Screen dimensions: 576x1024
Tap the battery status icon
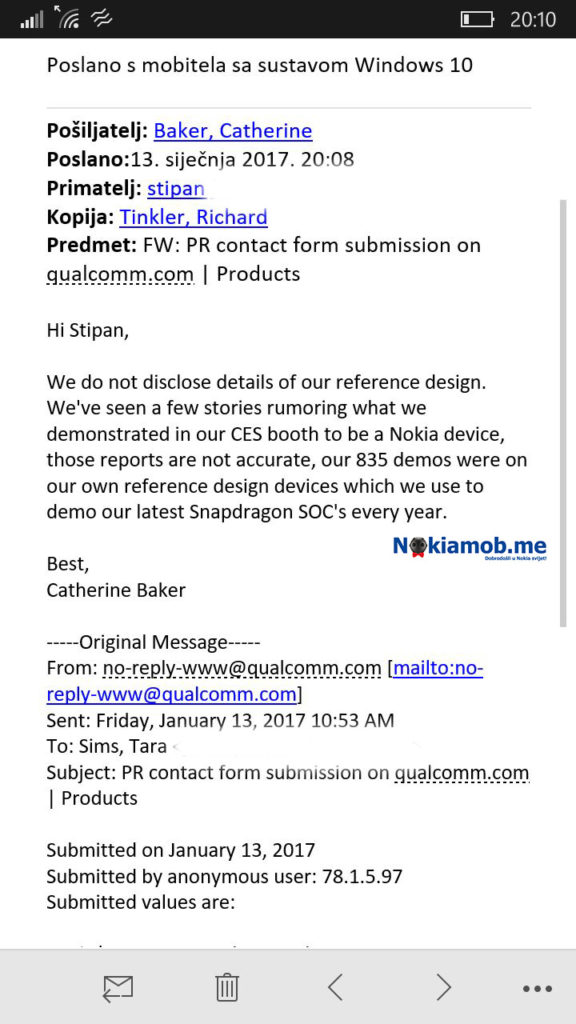pyautogui.click(x=477, y=20)
